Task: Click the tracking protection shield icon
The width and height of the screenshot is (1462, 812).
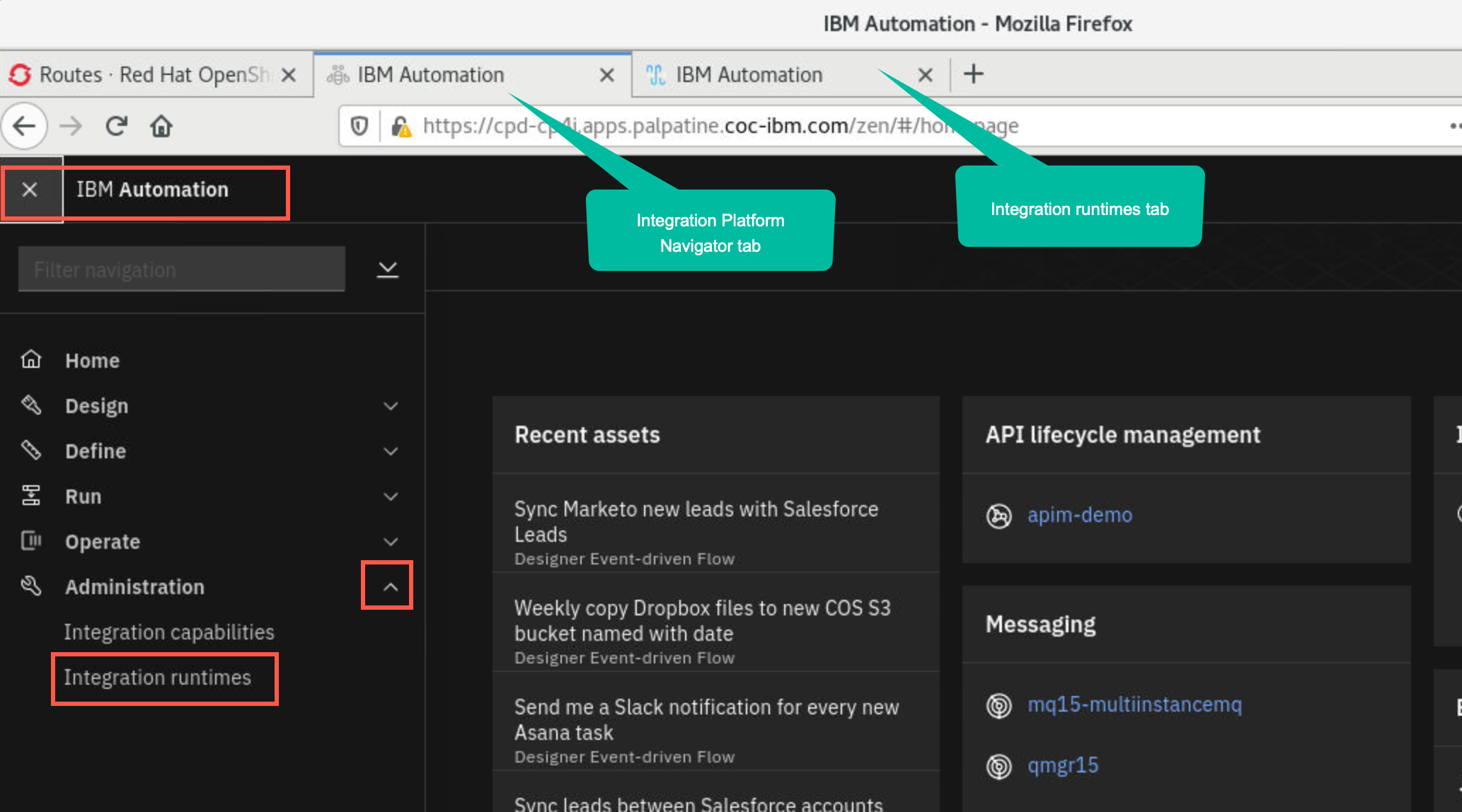Action: pos(359,126)
